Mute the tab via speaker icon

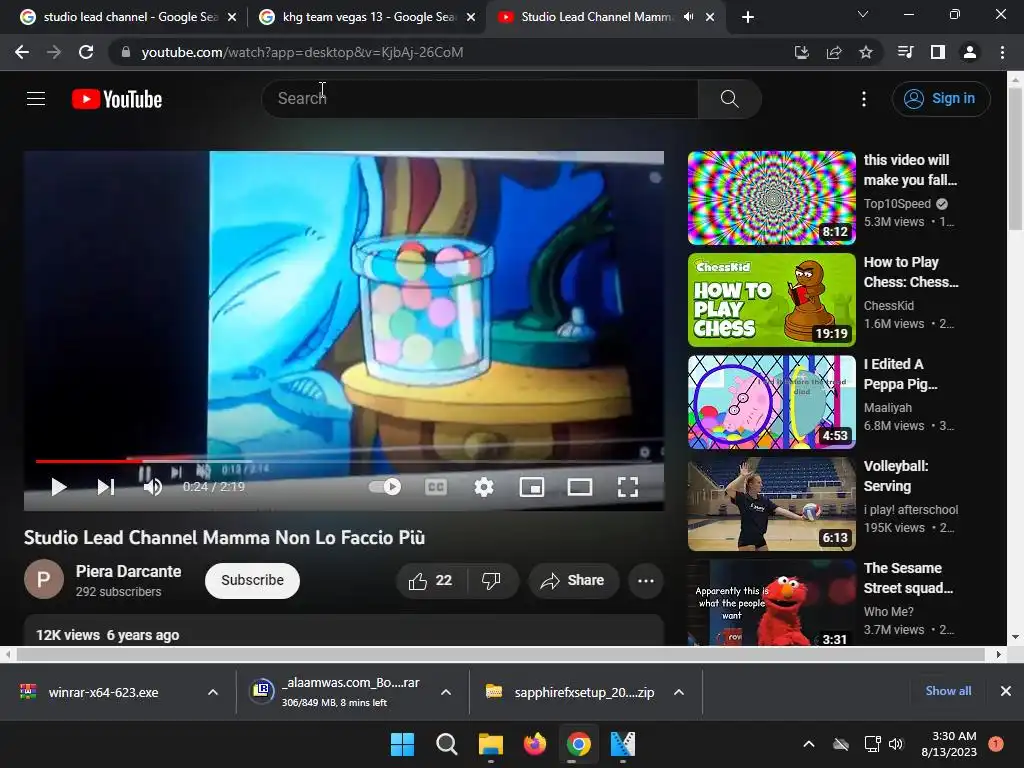(688, 17)
